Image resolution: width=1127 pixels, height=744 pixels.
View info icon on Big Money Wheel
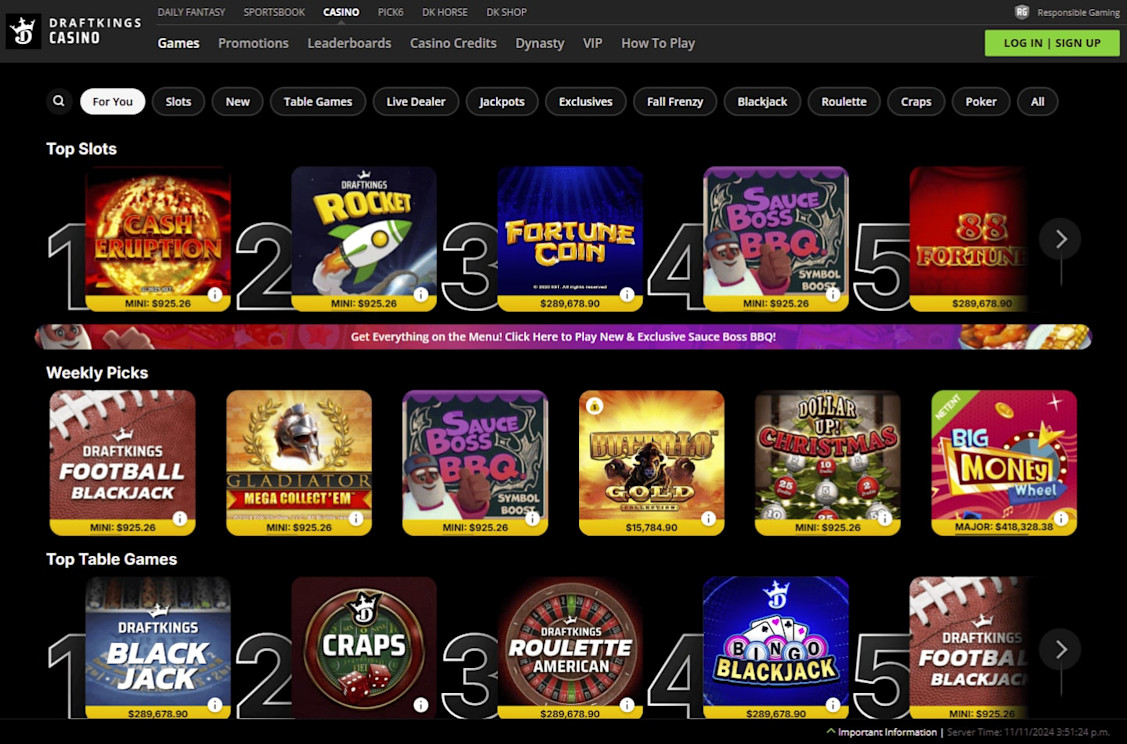[x=1061, y=518]
